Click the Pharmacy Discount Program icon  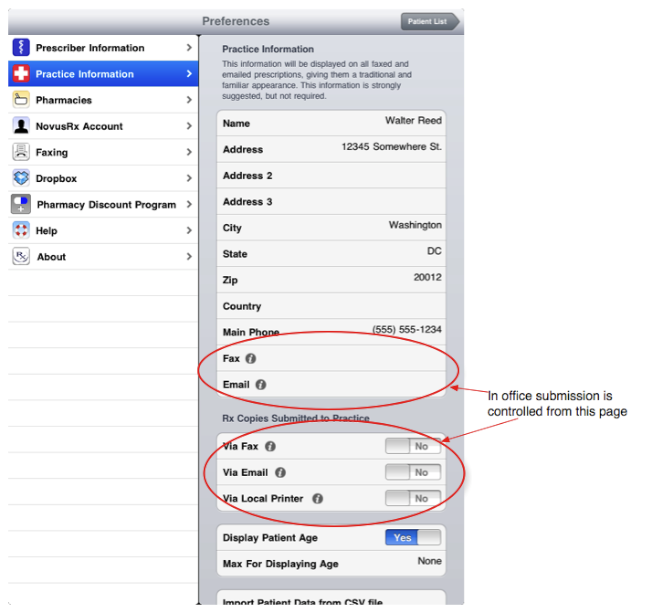click(x=21, y=204)
